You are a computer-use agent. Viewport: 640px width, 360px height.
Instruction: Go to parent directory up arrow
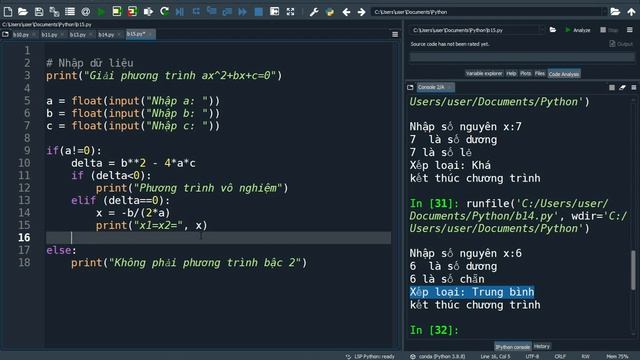click(x=631, y=12)
